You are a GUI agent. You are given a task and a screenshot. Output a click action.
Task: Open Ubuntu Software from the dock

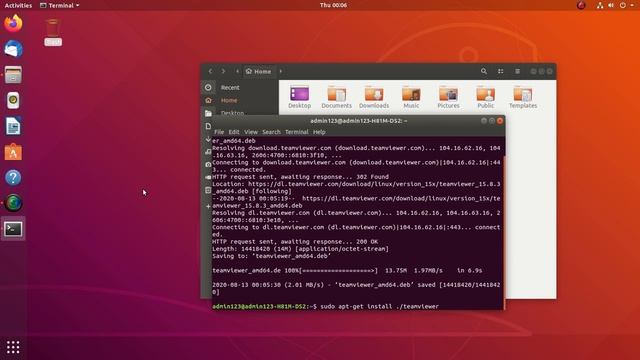point(13,152)
